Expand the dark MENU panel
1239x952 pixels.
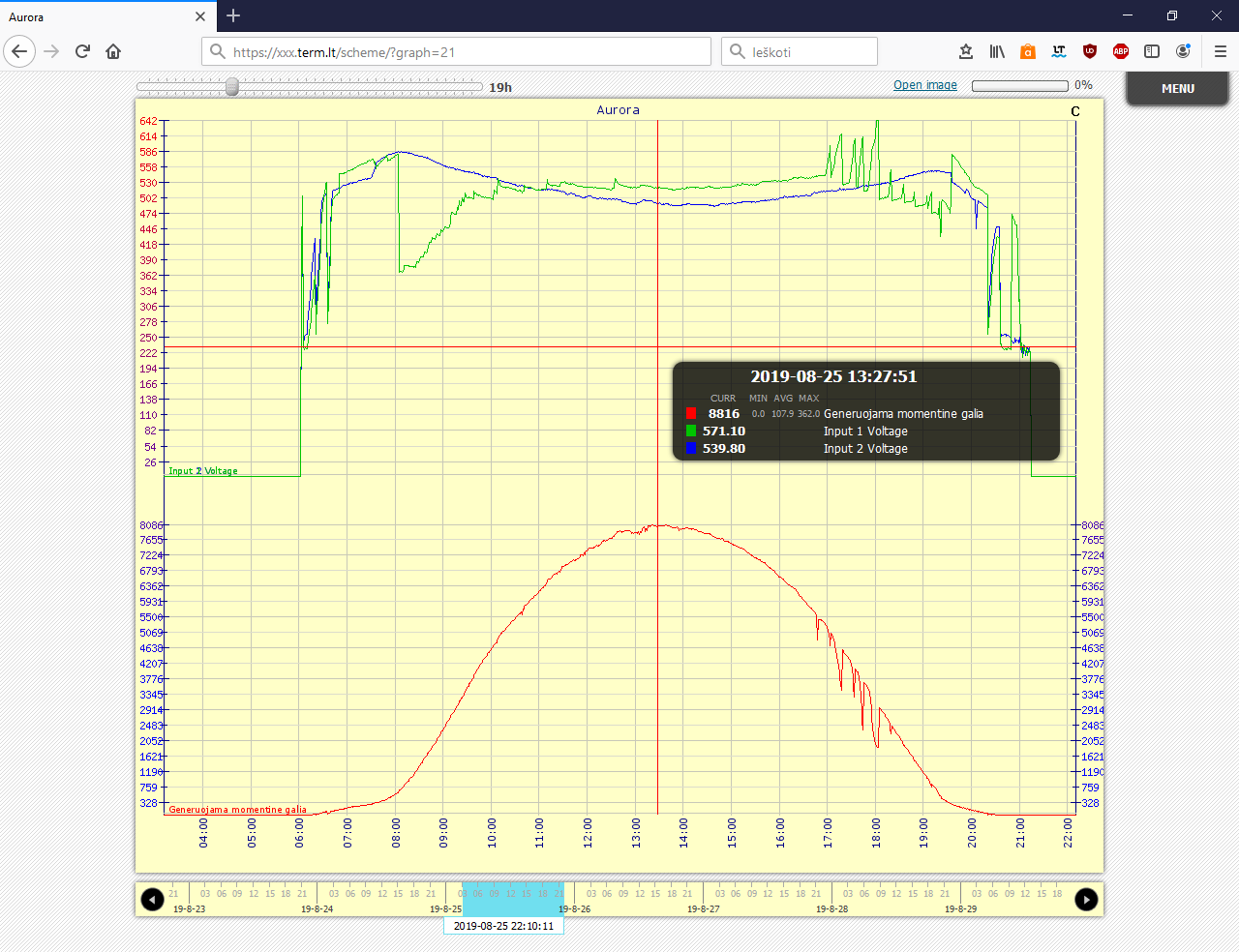(x=1177, y=88)
